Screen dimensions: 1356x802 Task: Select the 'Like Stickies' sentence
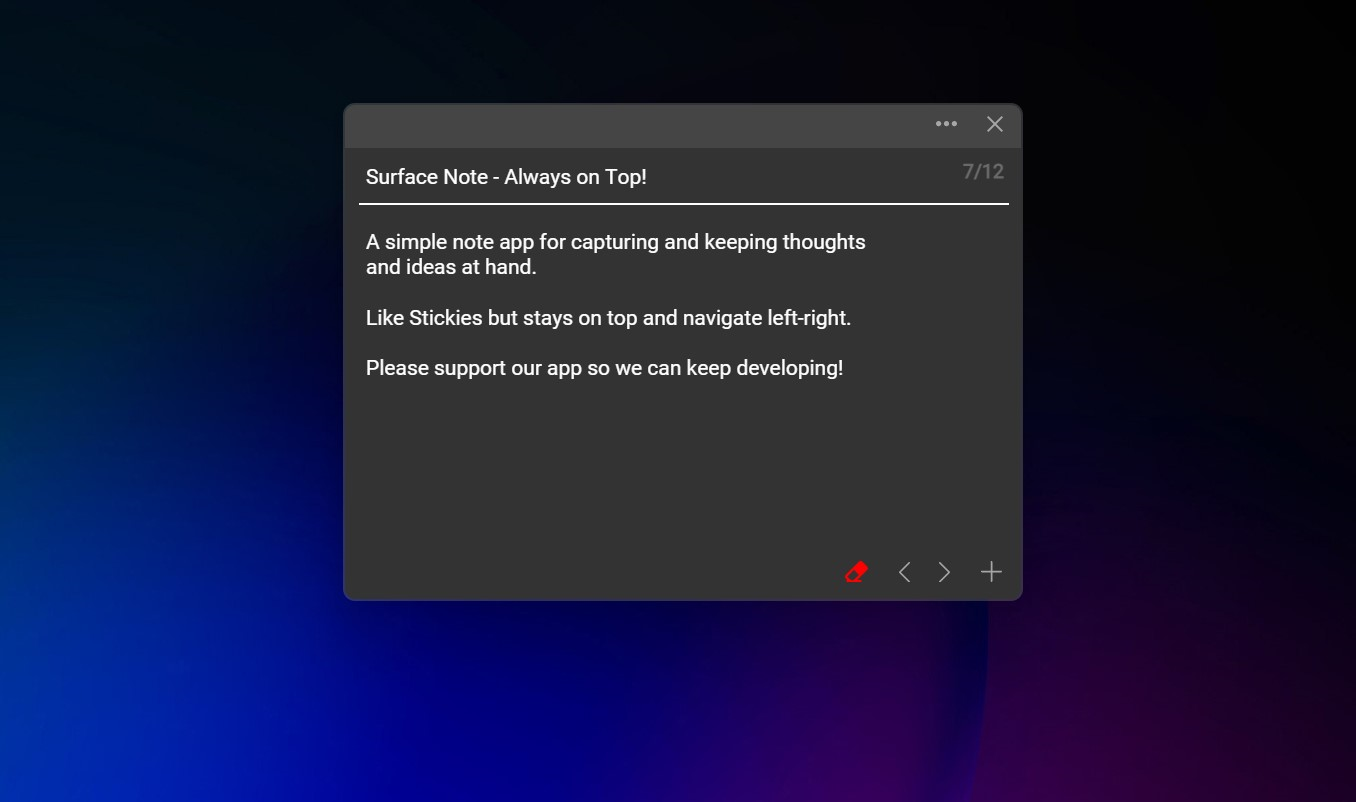[x=608, y=317]
